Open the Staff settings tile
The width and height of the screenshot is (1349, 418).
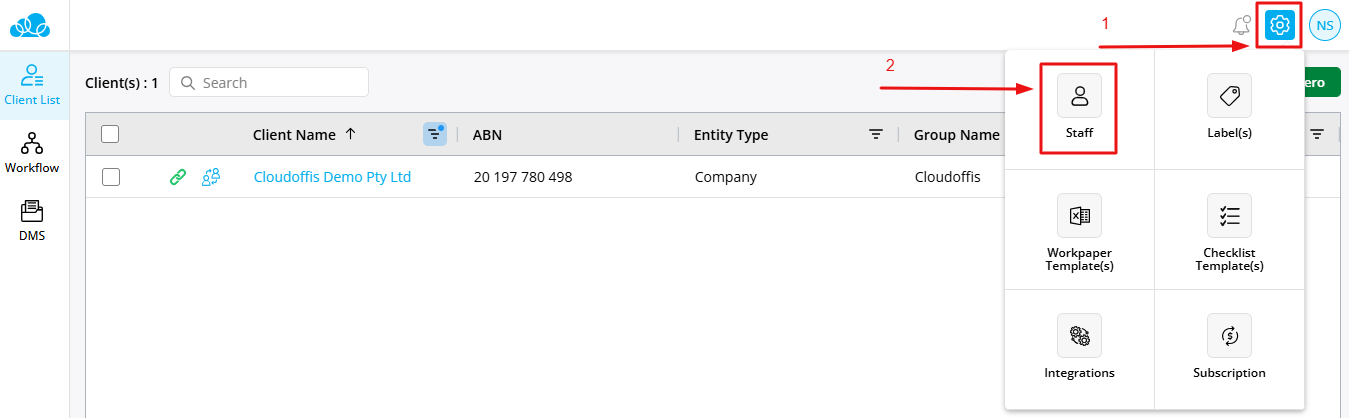[x=1079, y=107]
